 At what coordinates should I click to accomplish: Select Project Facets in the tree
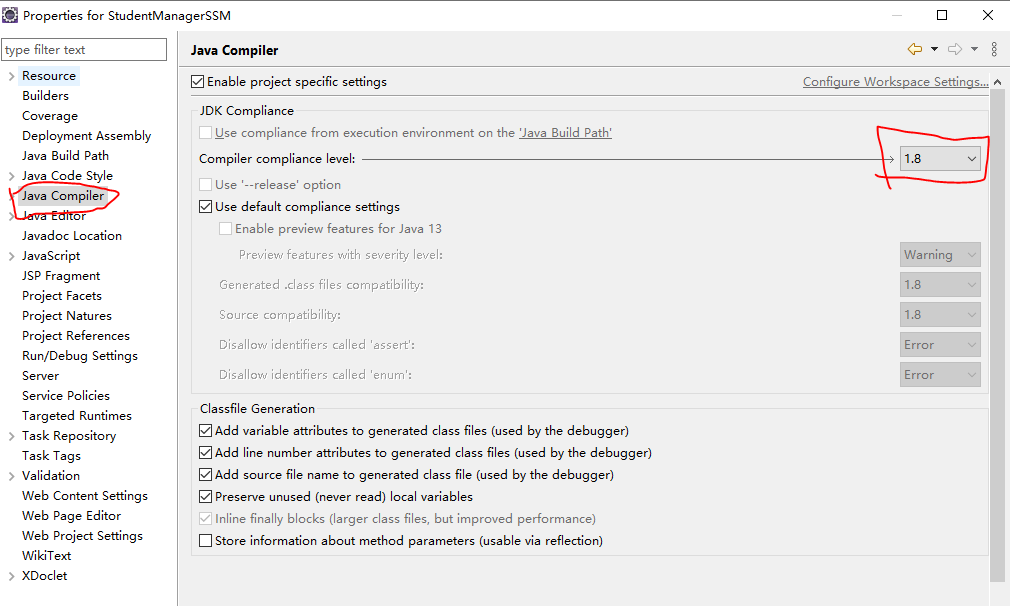[x=62, y=296]
